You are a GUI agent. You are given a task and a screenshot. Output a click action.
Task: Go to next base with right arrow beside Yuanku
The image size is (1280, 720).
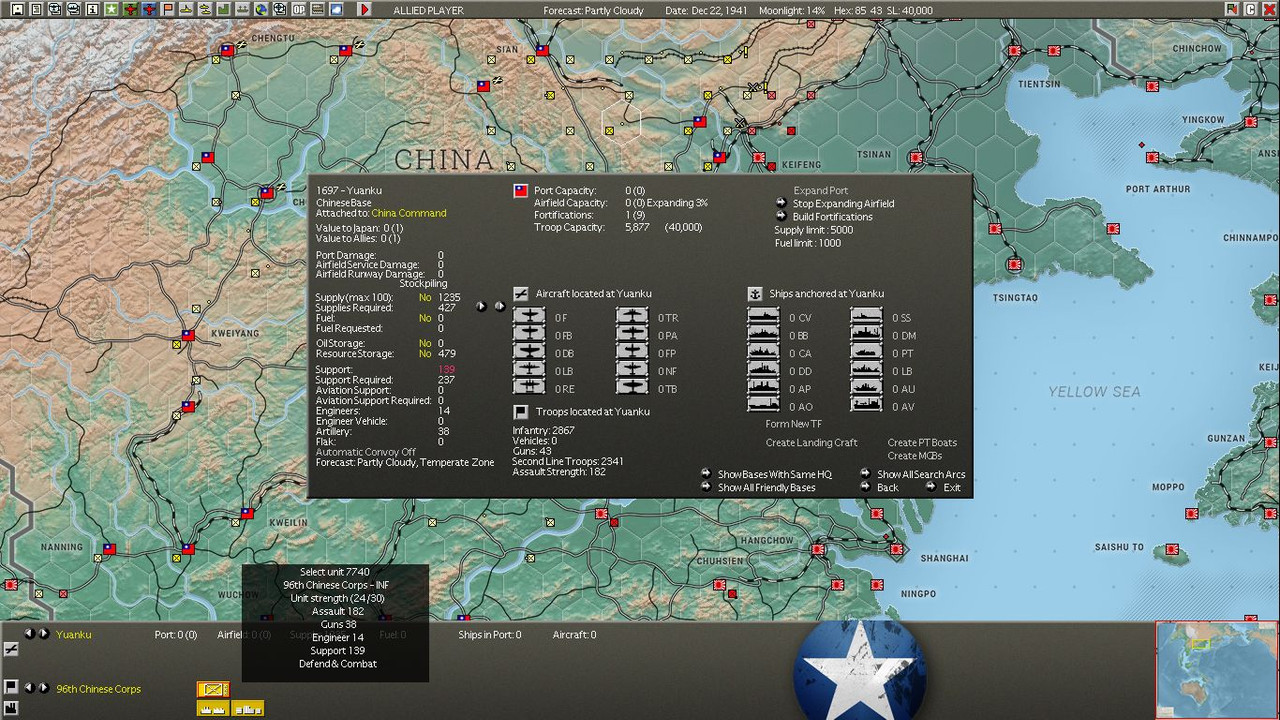pyautogui.click(x=44, y=633)
